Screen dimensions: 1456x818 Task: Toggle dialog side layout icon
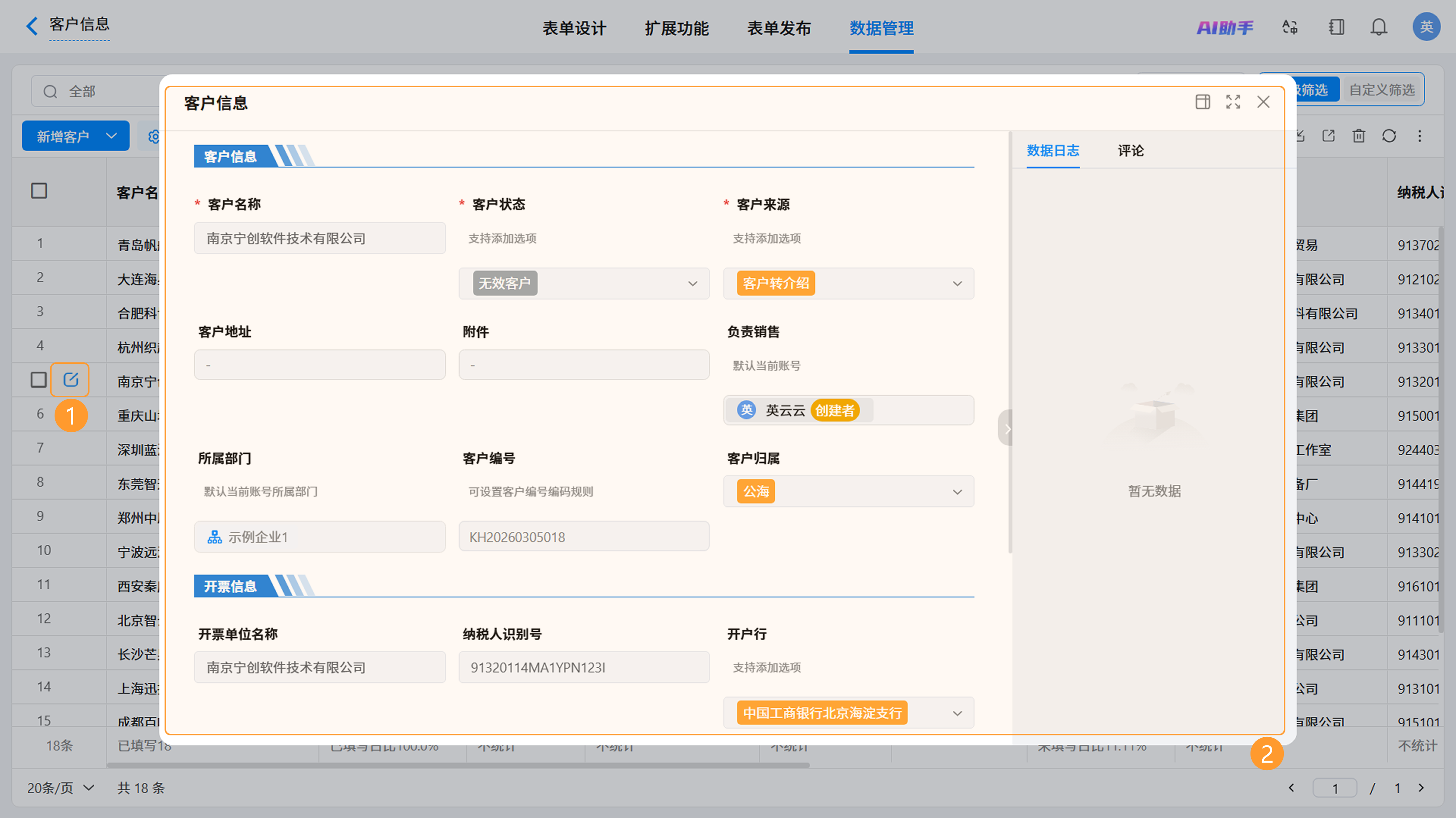point(1203,102)
